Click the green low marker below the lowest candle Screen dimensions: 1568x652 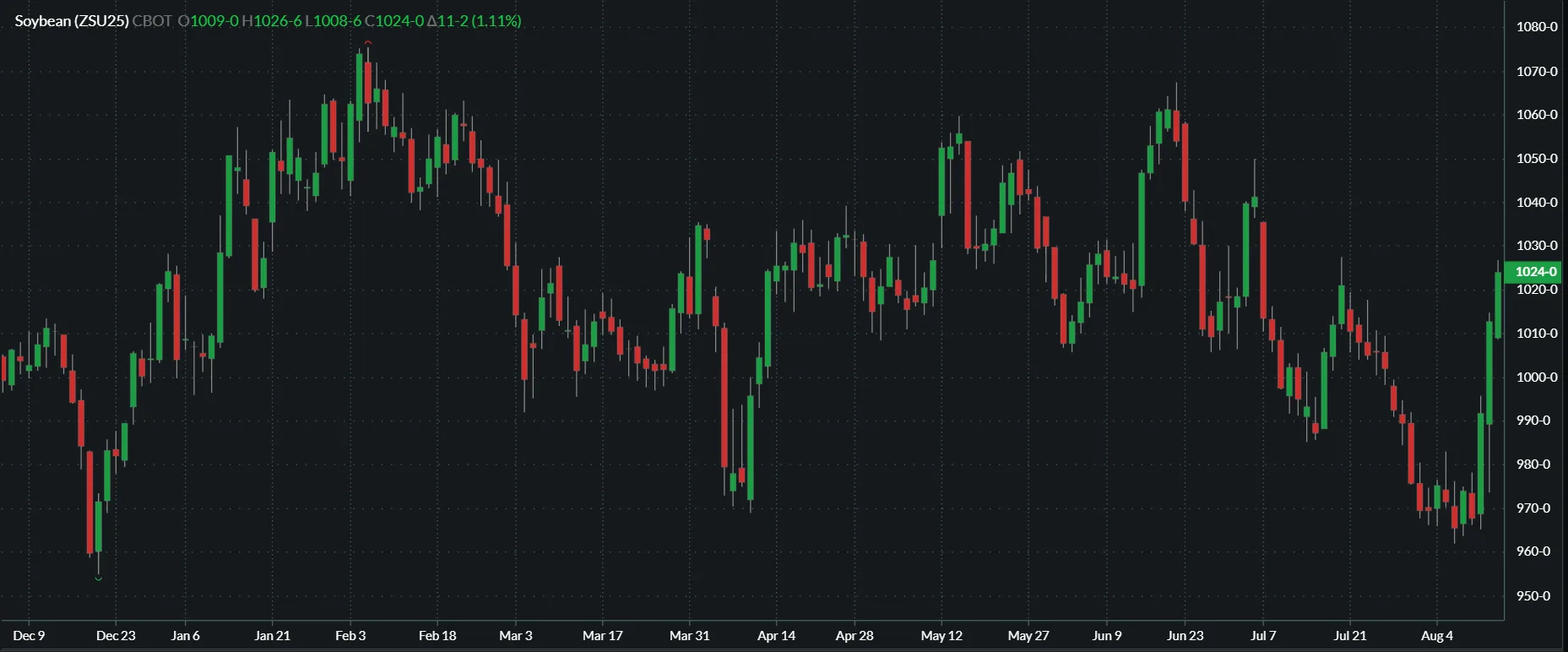tap(99, 579)
